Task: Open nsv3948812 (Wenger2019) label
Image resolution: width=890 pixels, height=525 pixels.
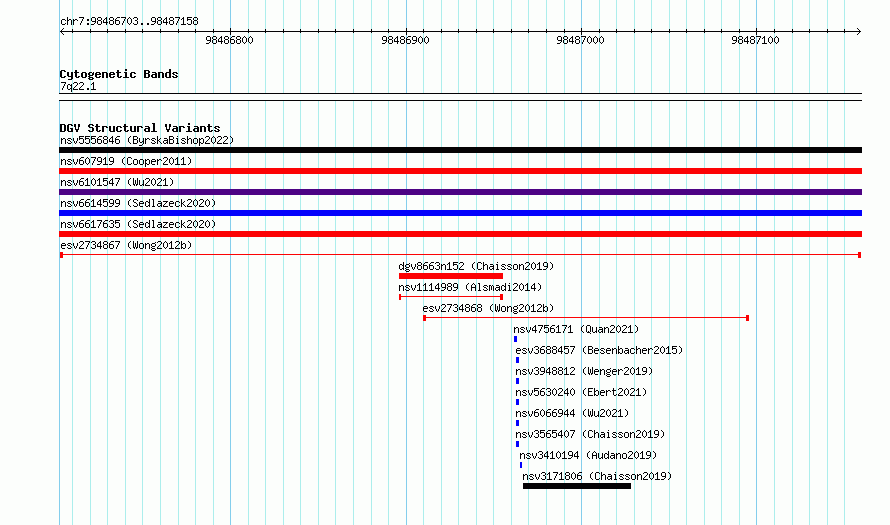Action: coord(584,371)
